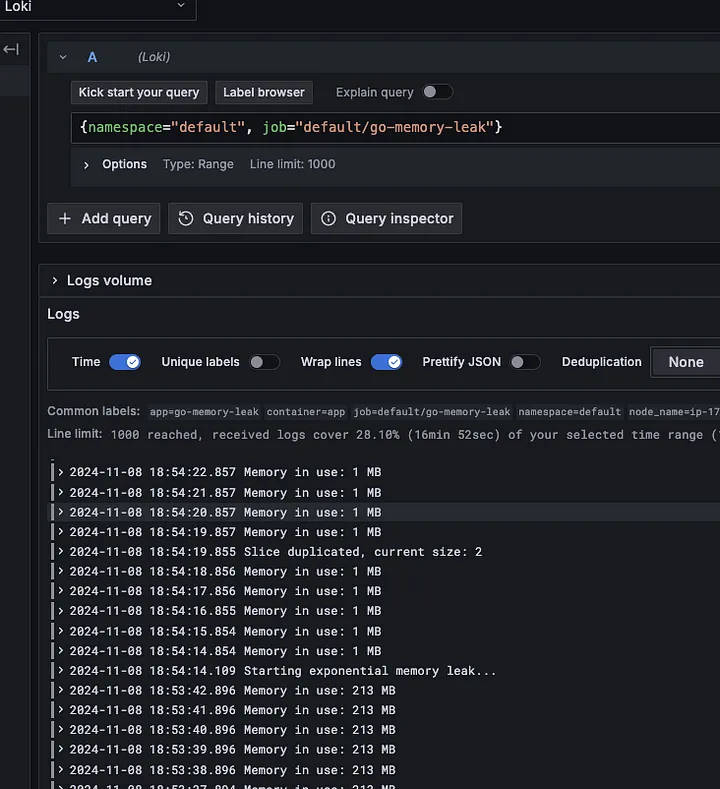Expand log line at 18:53:42.896
Viewport: 720px width, 789px height.
click(61, 690)
